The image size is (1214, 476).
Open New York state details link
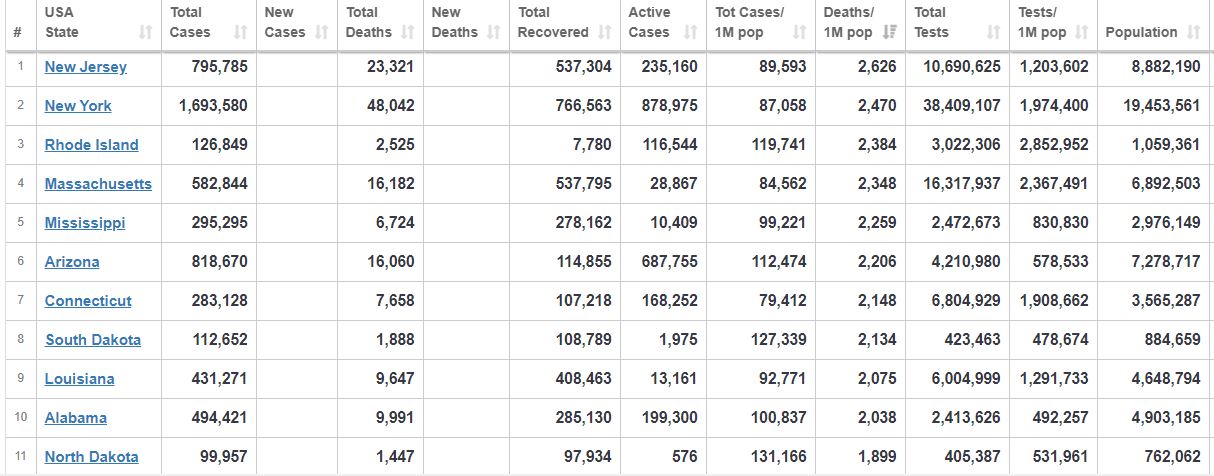(x=78, y=106)
